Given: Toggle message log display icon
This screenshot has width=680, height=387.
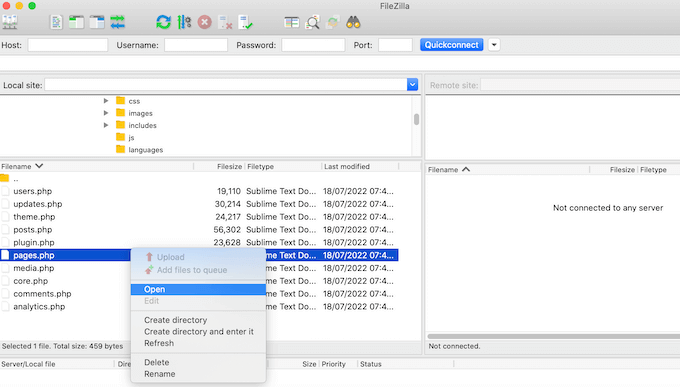Looking at the screenshot, I should click(x=56, y=22).
